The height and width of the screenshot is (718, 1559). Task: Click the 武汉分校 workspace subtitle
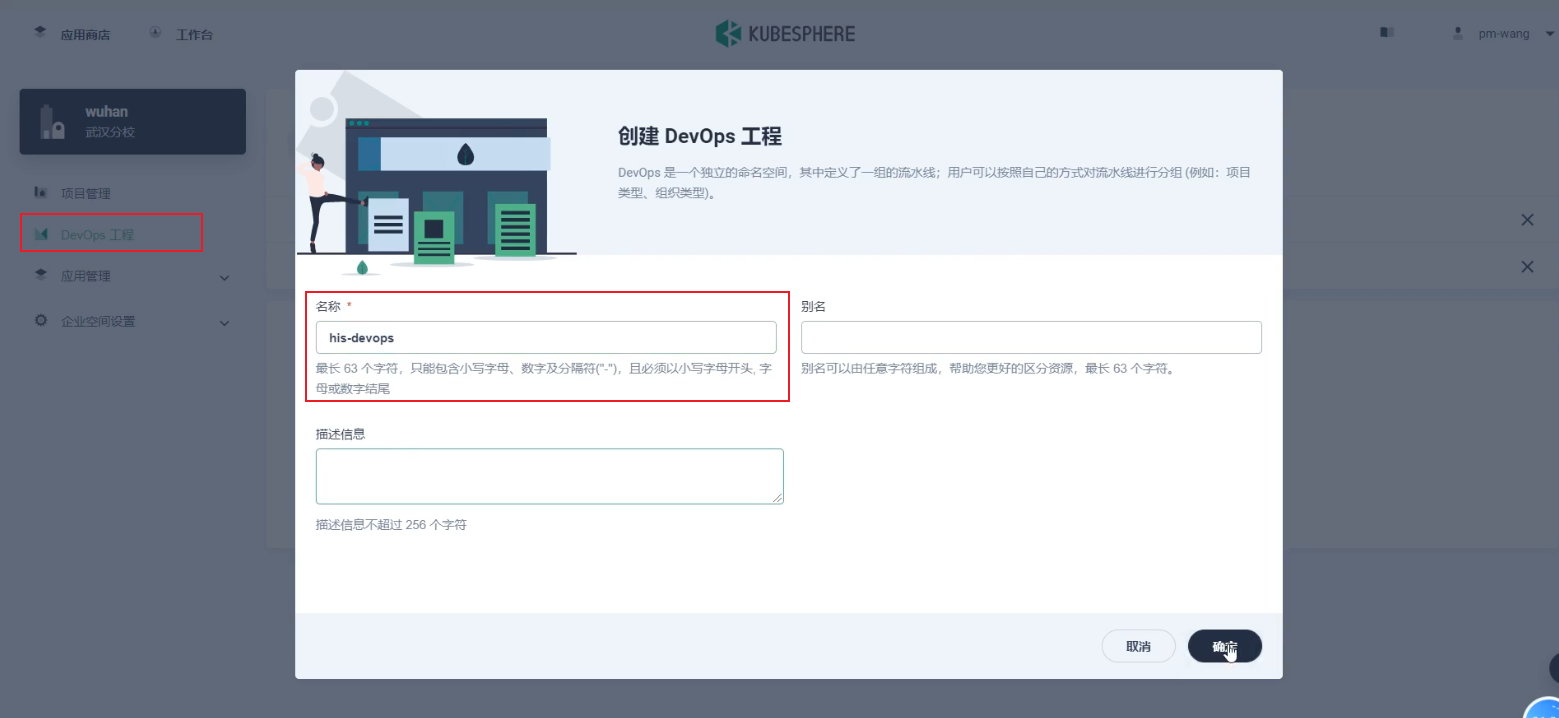pyautogui.click(x=110, y=132)
